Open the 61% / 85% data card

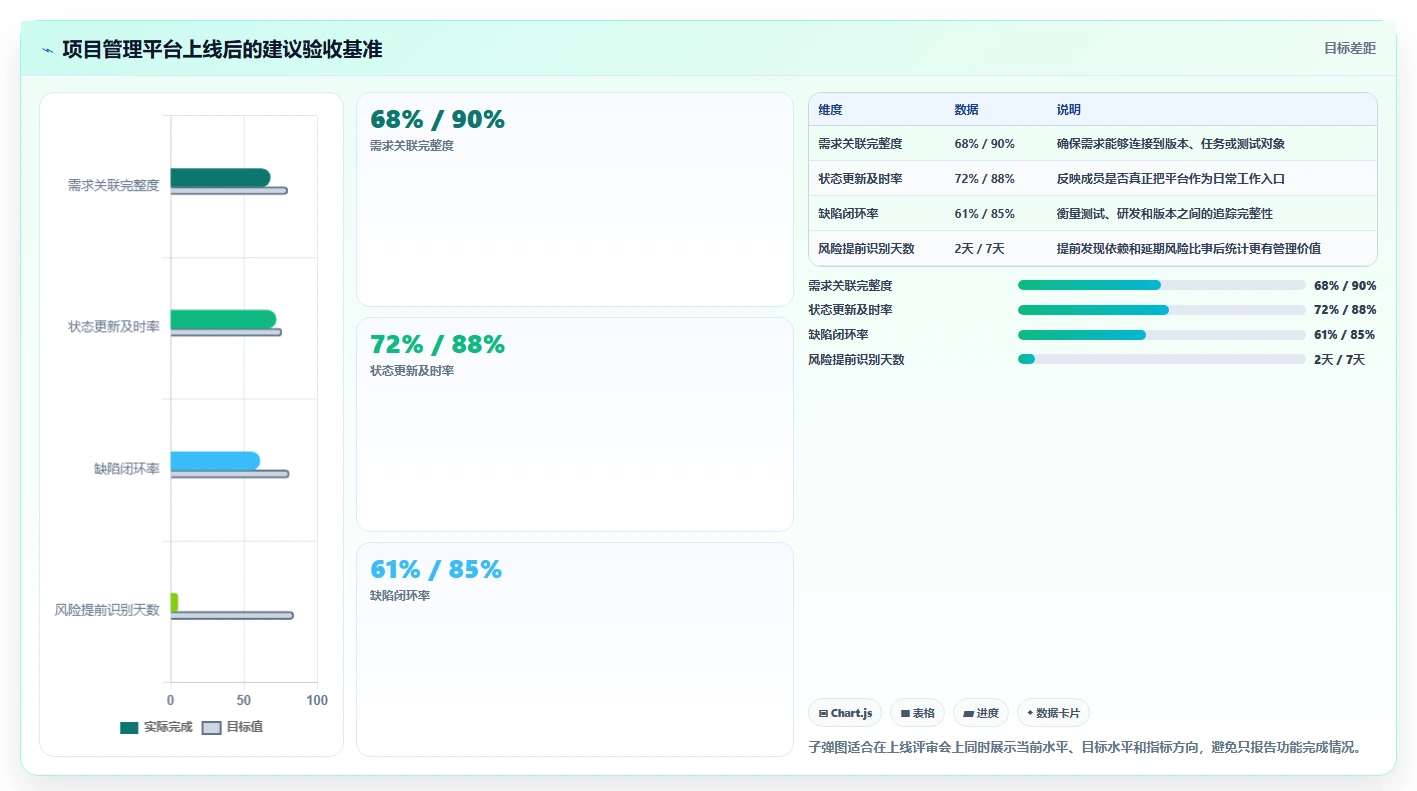point(575,649)
